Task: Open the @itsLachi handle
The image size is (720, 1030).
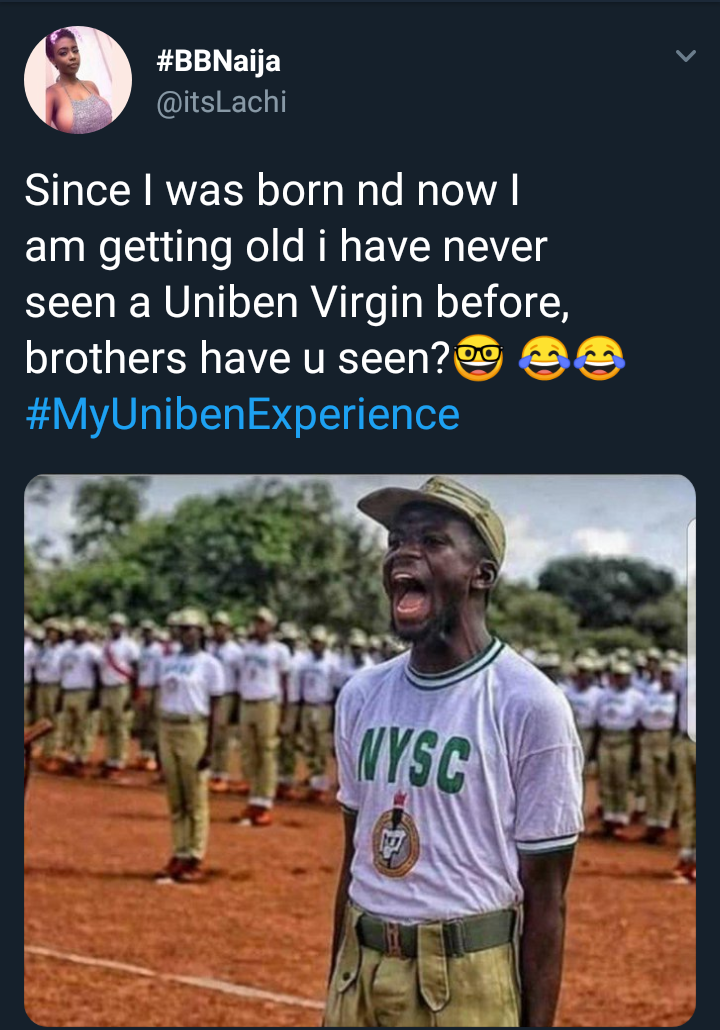Action: point(222,101)
